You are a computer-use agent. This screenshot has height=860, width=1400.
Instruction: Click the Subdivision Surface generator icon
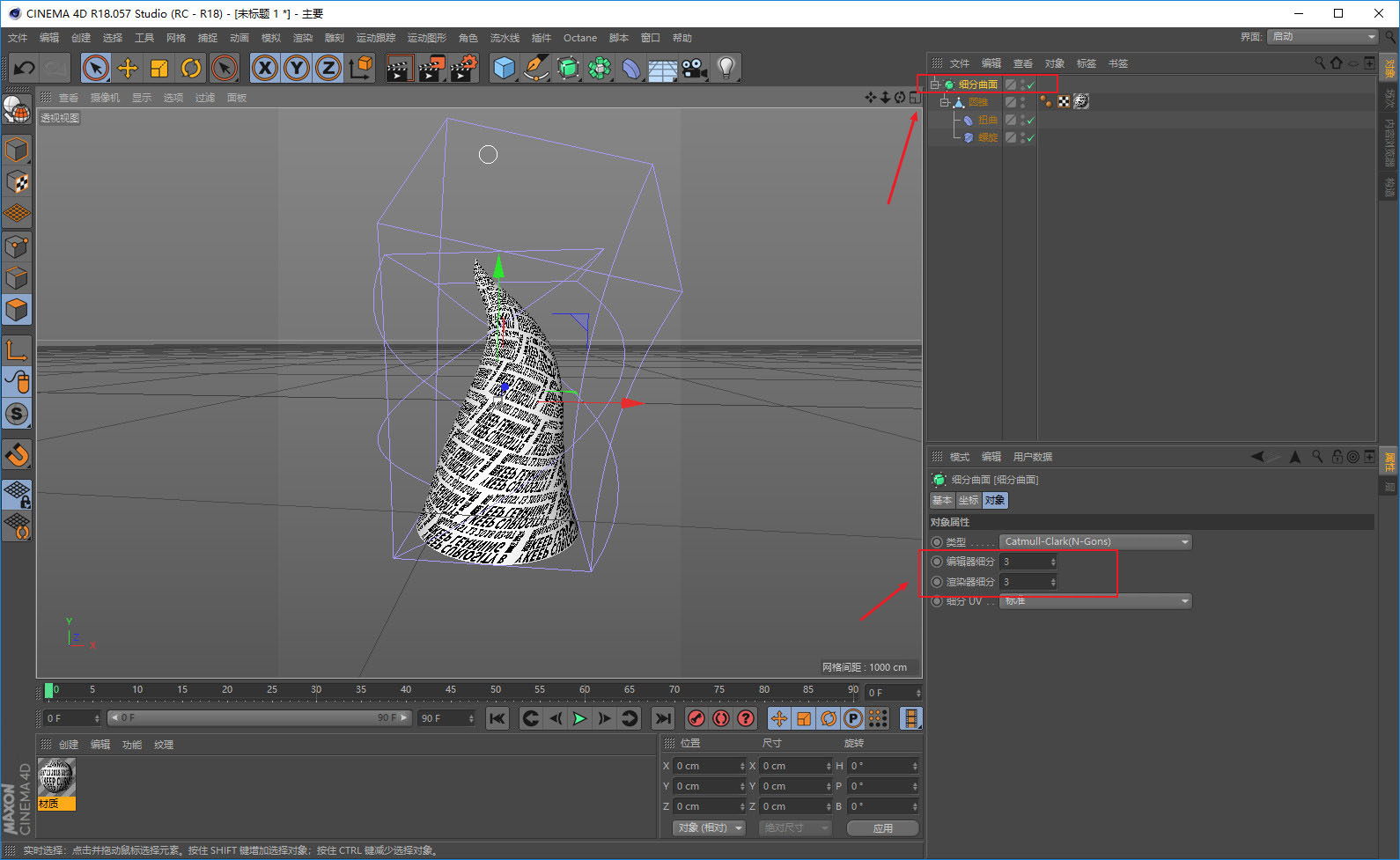568,68
